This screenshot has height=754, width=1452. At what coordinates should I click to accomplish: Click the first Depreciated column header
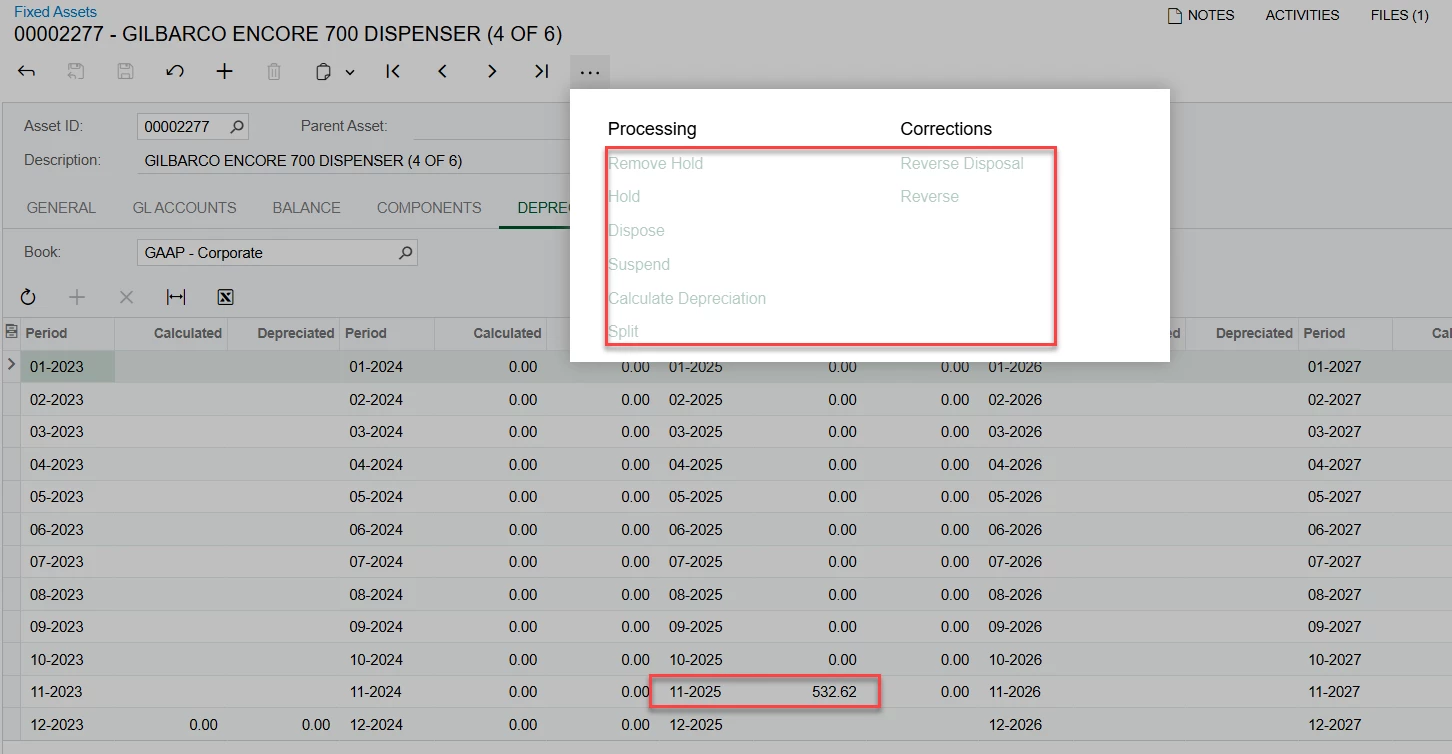tap(284, 333)
